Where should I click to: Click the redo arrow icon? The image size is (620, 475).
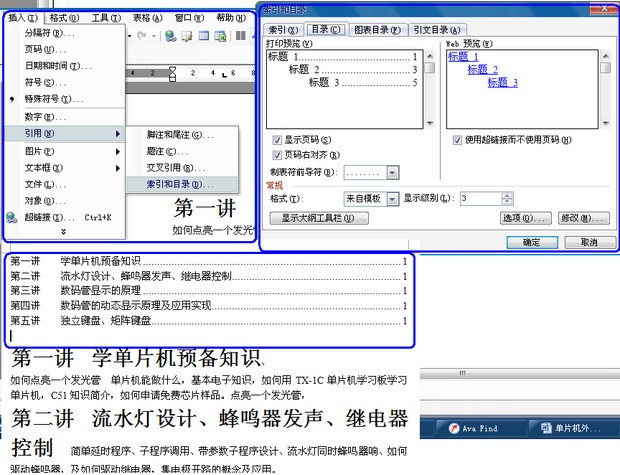[x=143, y=36]
